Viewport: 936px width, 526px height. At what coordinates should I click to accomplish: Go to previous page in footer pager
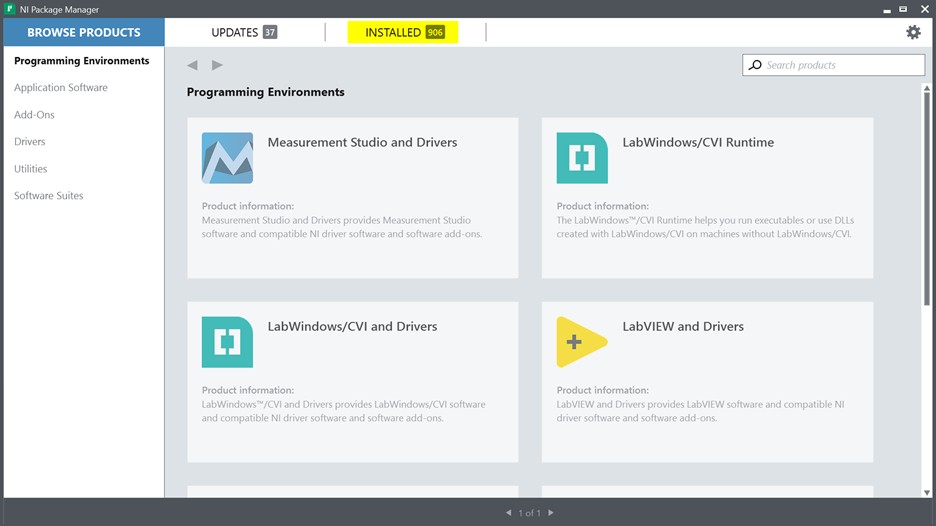click(x=509, y=512)
